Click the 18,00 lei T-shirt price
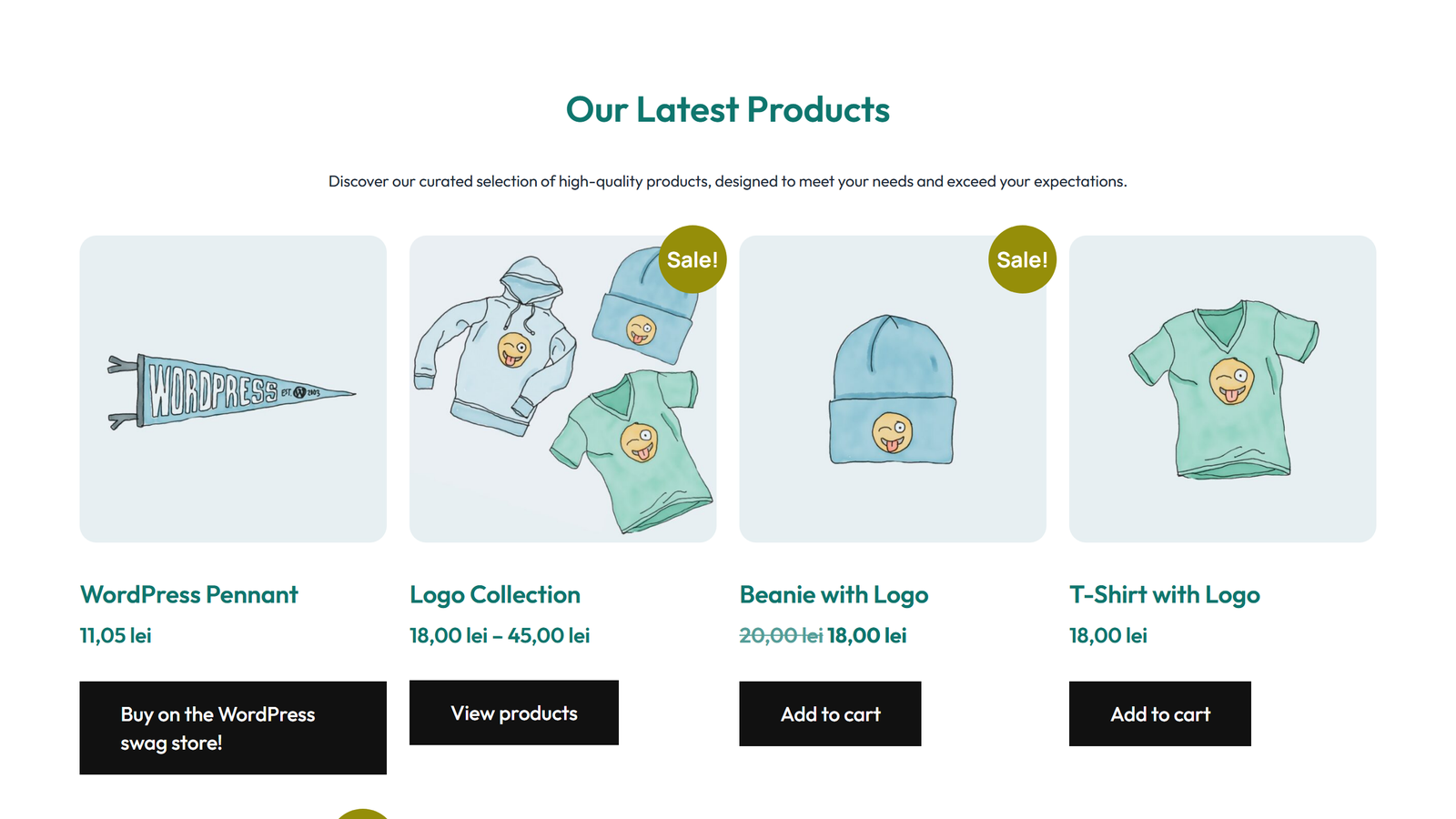 click(x=1107, y=635)
